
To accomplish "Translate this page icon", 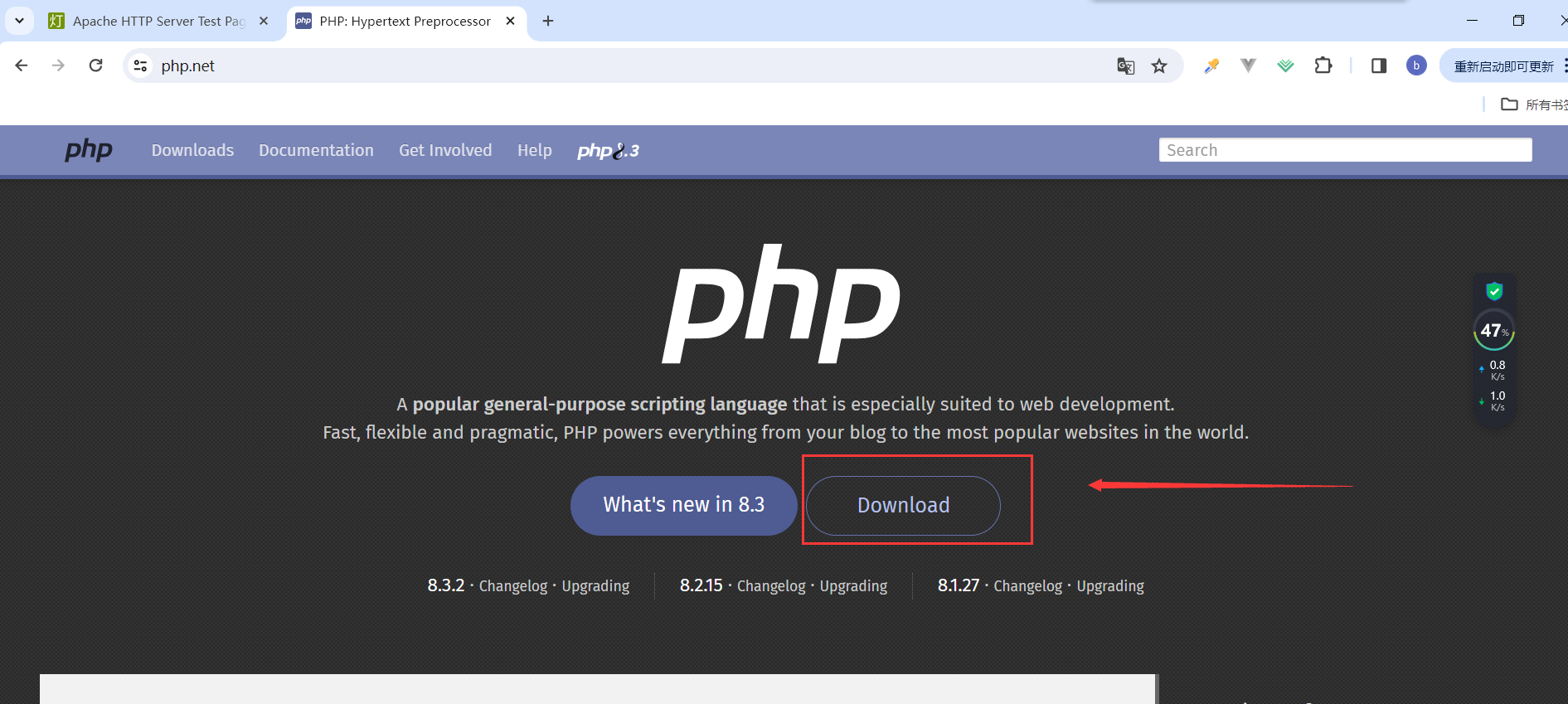I will (x=1125, y=66).
